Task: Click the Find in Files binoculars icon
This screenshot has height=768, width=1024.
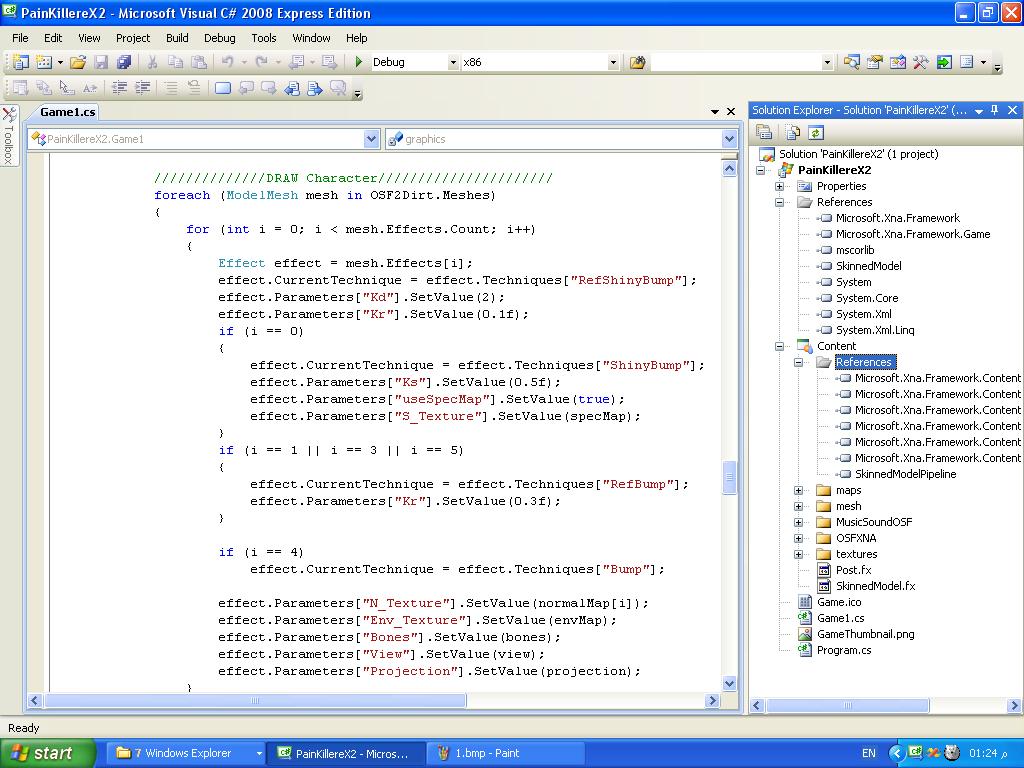Action: (x=637, y=62)
